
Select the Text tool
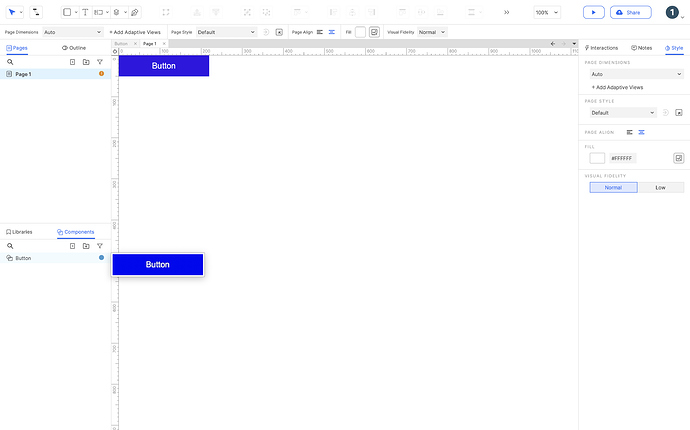pos(85,12)
